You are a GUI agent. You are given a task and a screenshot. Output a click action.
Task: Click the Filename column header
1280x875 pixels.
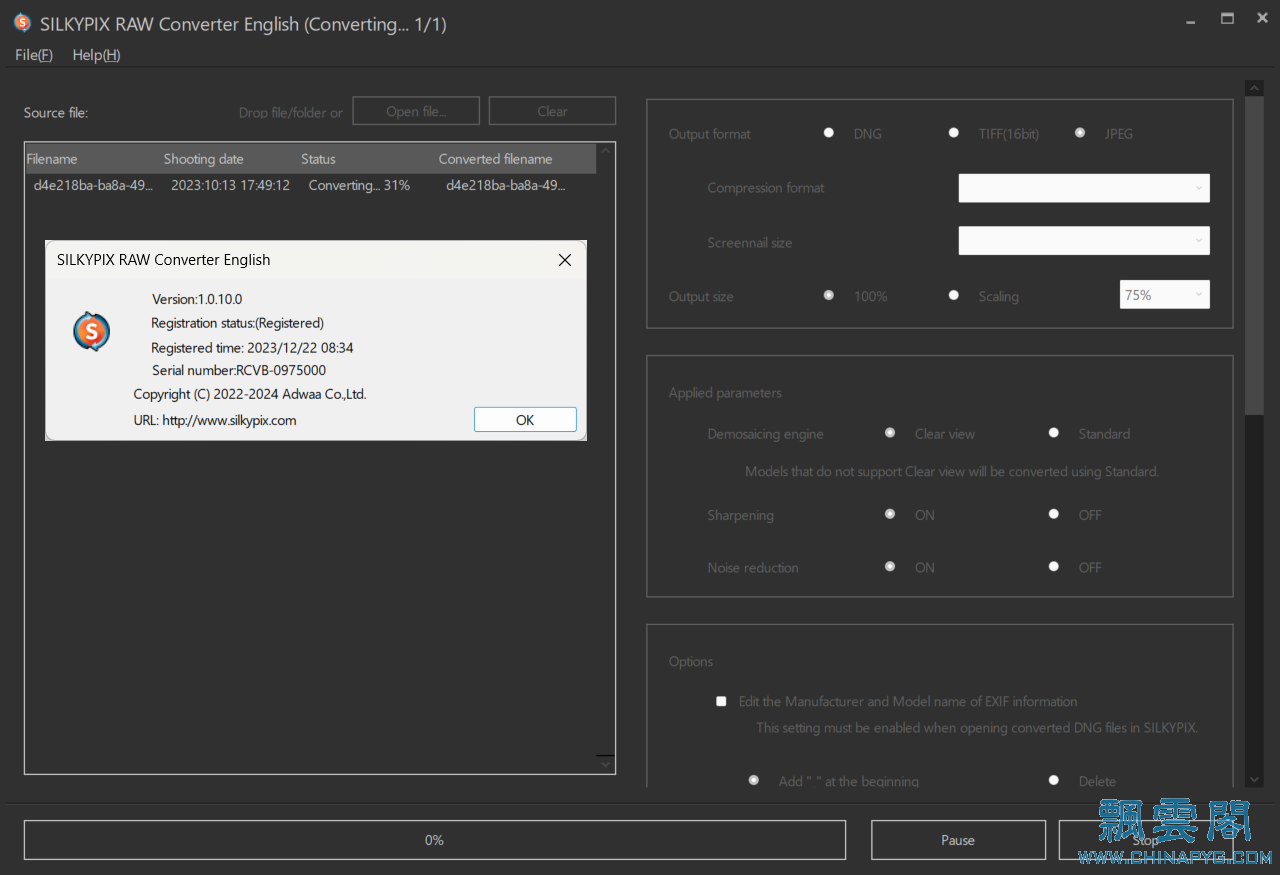pyautogui.click(x=93, y=159)
